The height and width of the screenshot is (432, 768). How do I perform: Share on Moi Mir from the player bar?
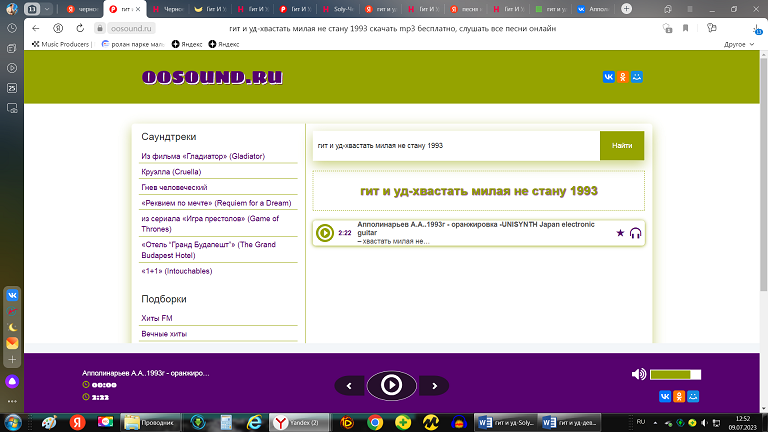point(693,396)
